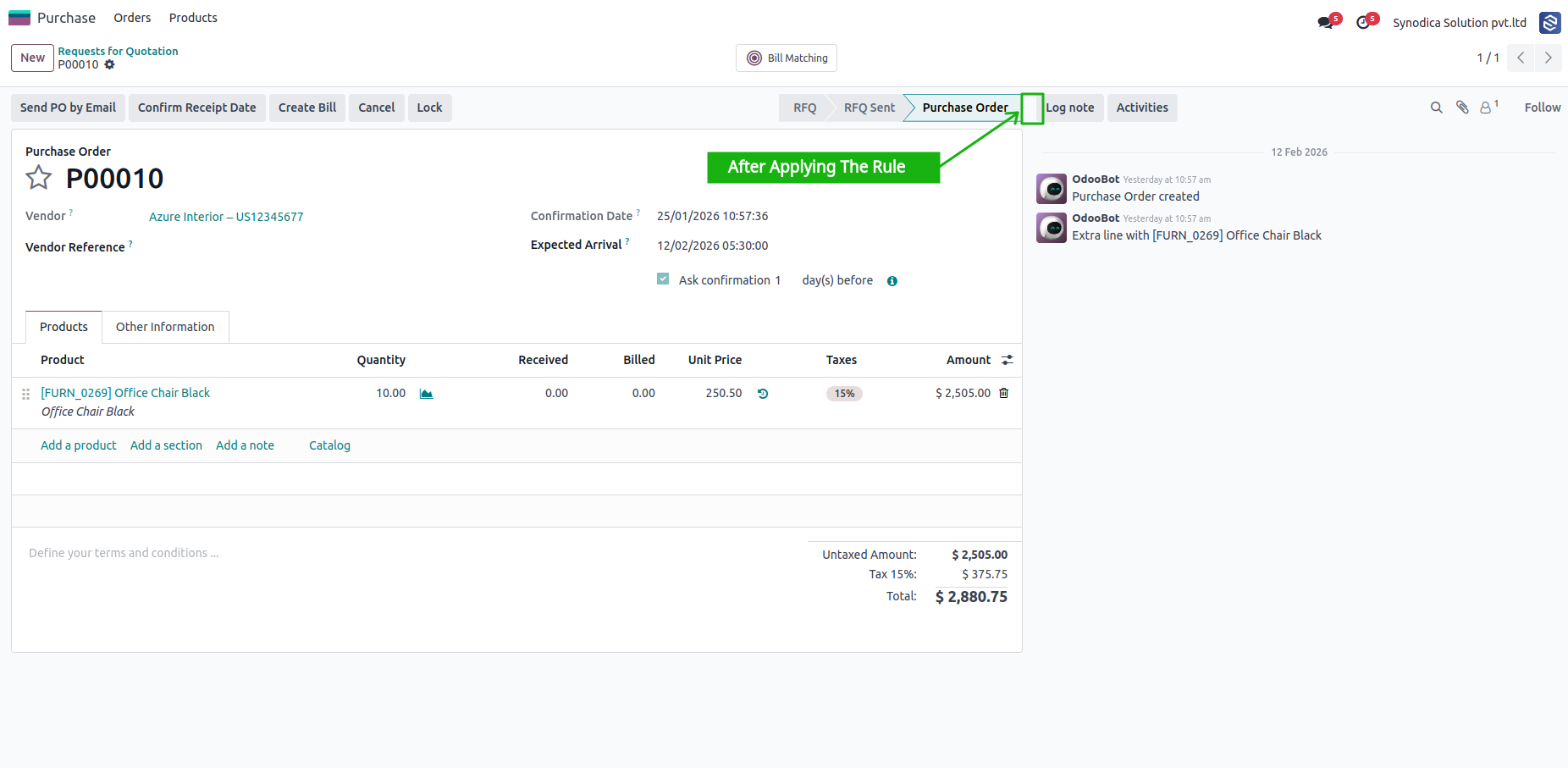Image resolution: width=1568 pixels, height=768 pixels.
Task: Click the Unit Price column header
Action: tap(715, 360)
